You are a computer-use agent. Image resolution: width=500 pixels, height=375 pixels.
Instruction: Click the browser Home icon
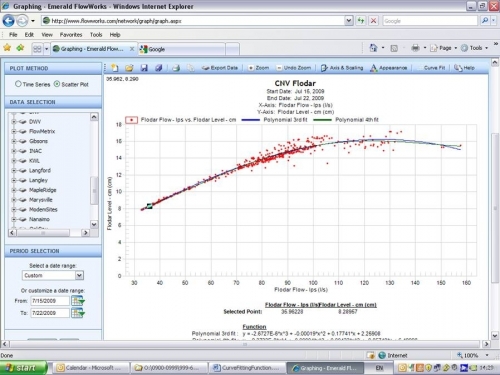[373, 48]
